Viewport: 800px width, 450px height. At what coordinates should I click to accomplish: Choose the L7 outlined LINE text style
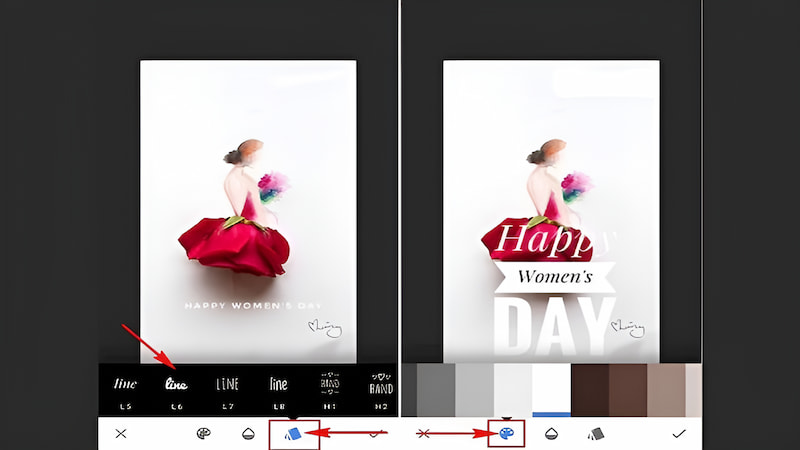(x=228, y=390)
